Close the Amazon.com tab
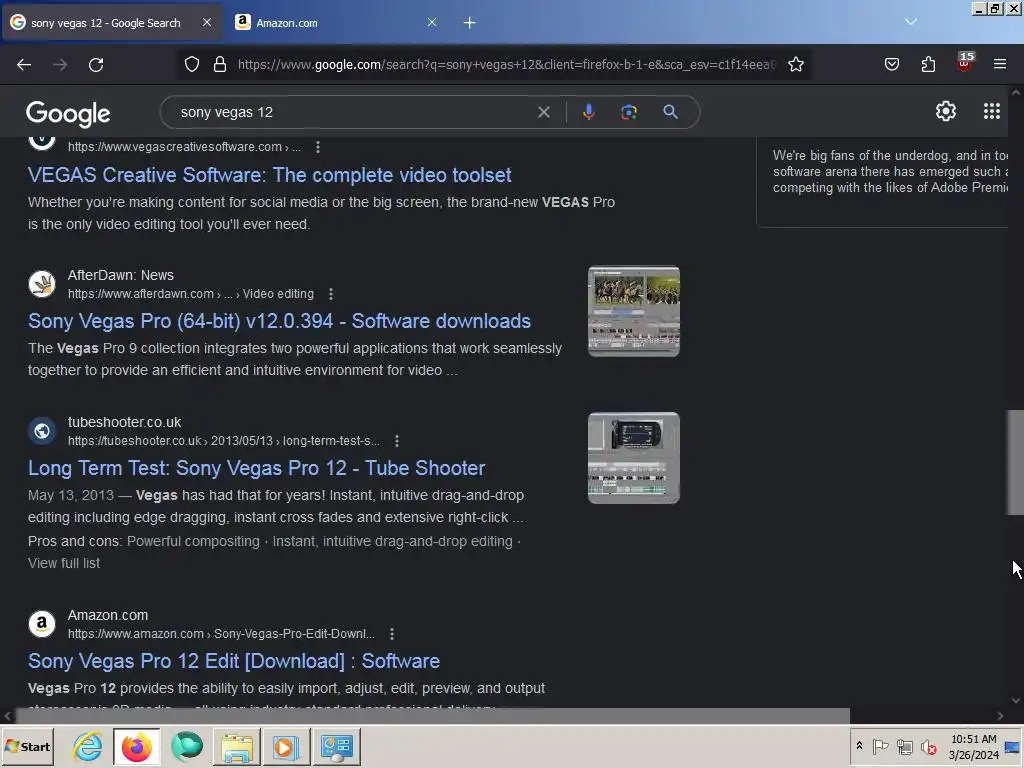 tap(432, 22)
